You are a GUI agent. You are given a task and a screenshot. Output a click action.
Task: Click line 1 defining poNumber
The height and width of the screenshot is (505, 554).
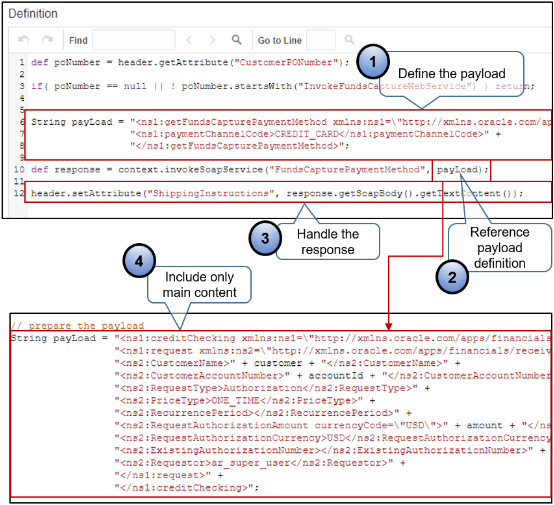(190, 63)
